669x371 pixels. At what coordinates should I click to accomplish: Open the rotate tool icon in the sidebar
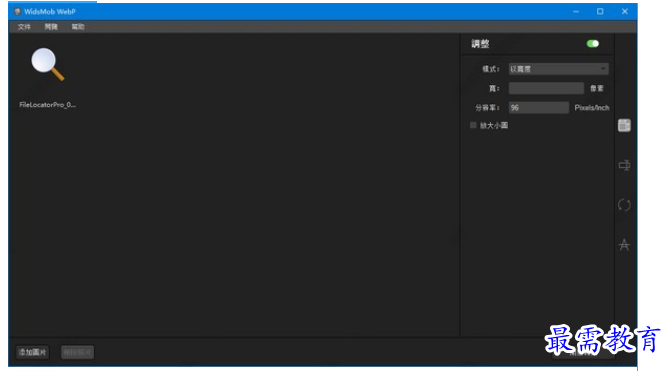tap(624, 205)
